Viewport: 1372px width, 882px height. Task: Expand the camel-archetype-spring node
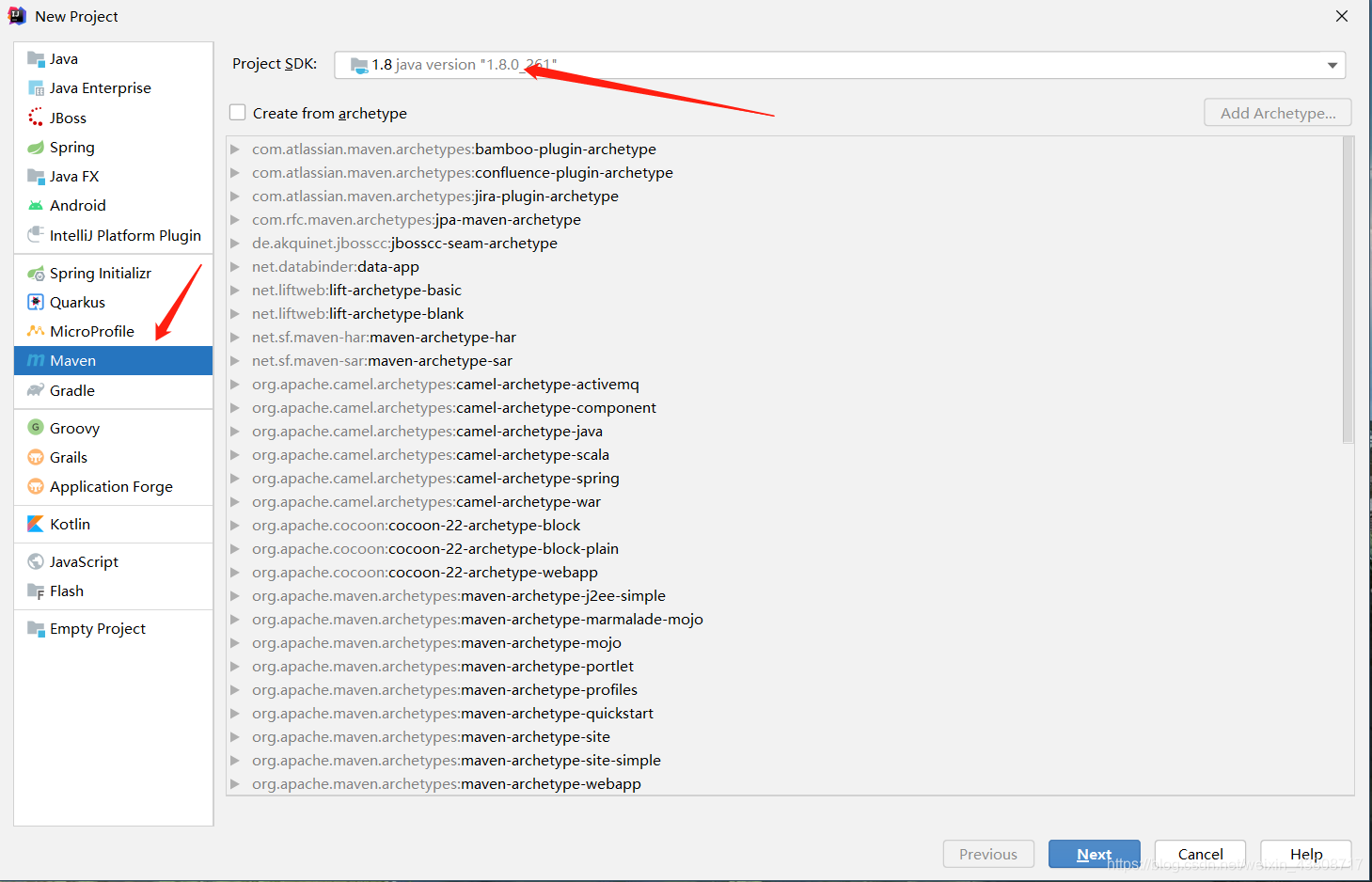point(235,479)
